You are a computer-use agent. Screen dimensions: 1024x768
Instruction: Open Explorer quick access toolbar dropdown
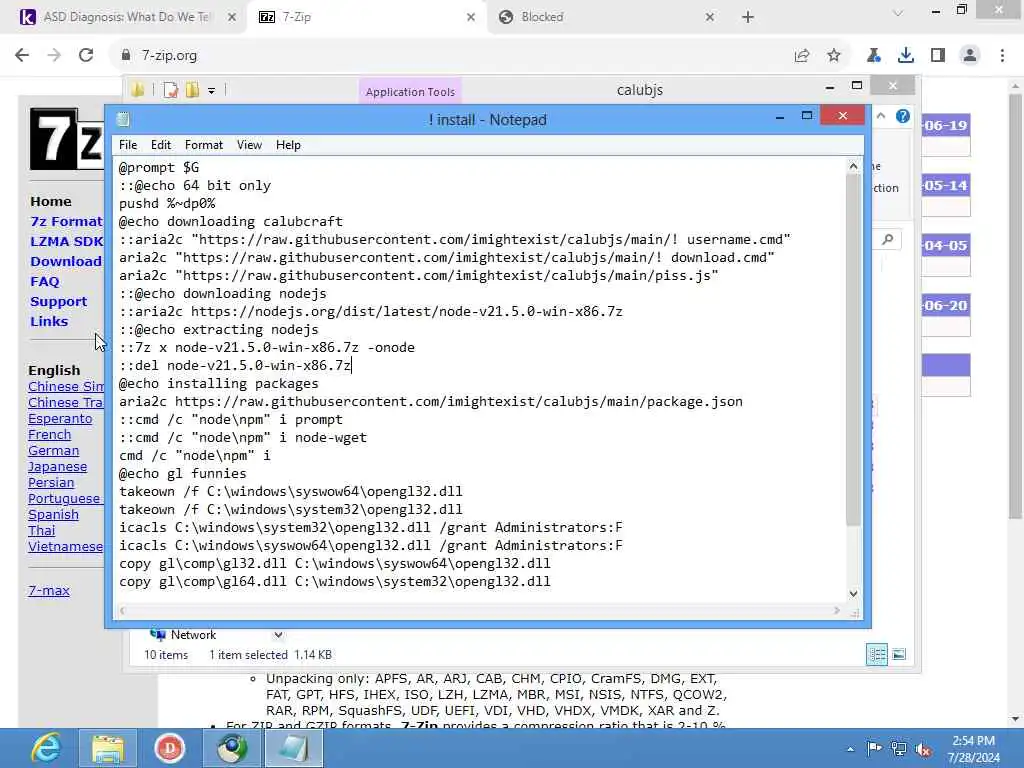pos(212,91)
